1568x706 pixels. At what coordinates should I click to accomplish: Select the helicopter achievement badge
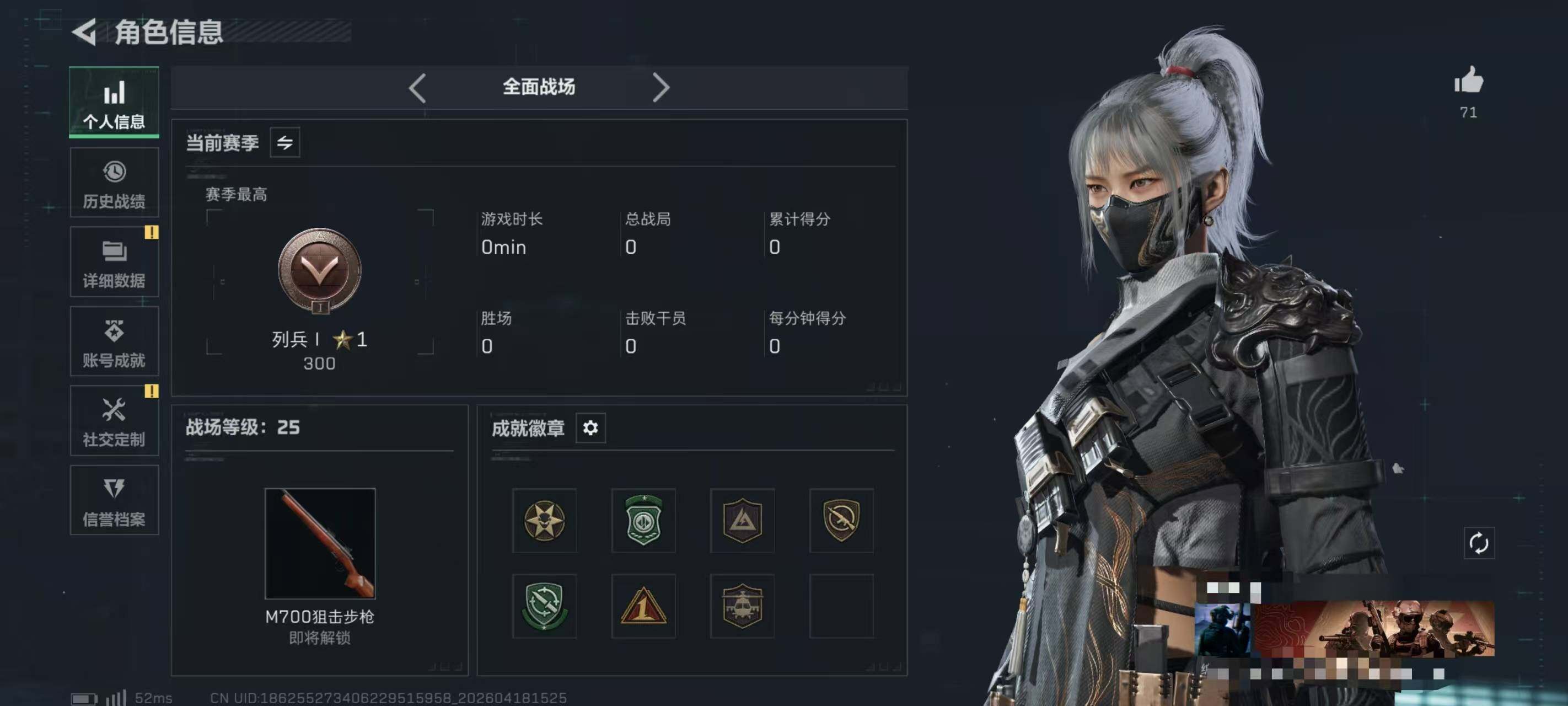(x=742, y=606)
